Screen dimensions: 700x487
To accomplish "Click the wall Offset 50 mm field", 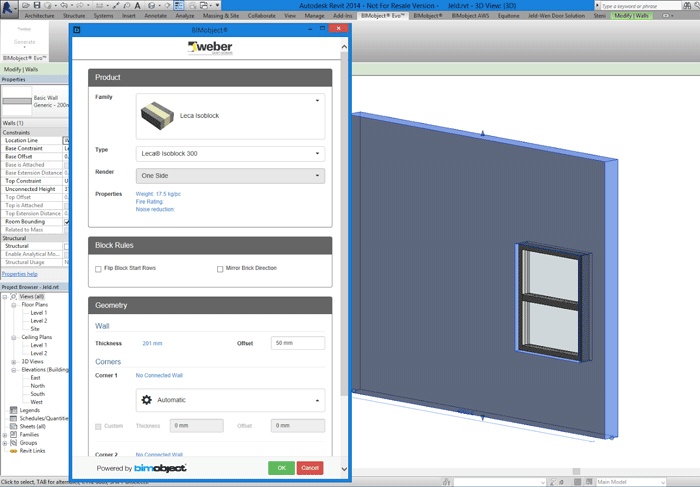I will (x=297, y=343).
